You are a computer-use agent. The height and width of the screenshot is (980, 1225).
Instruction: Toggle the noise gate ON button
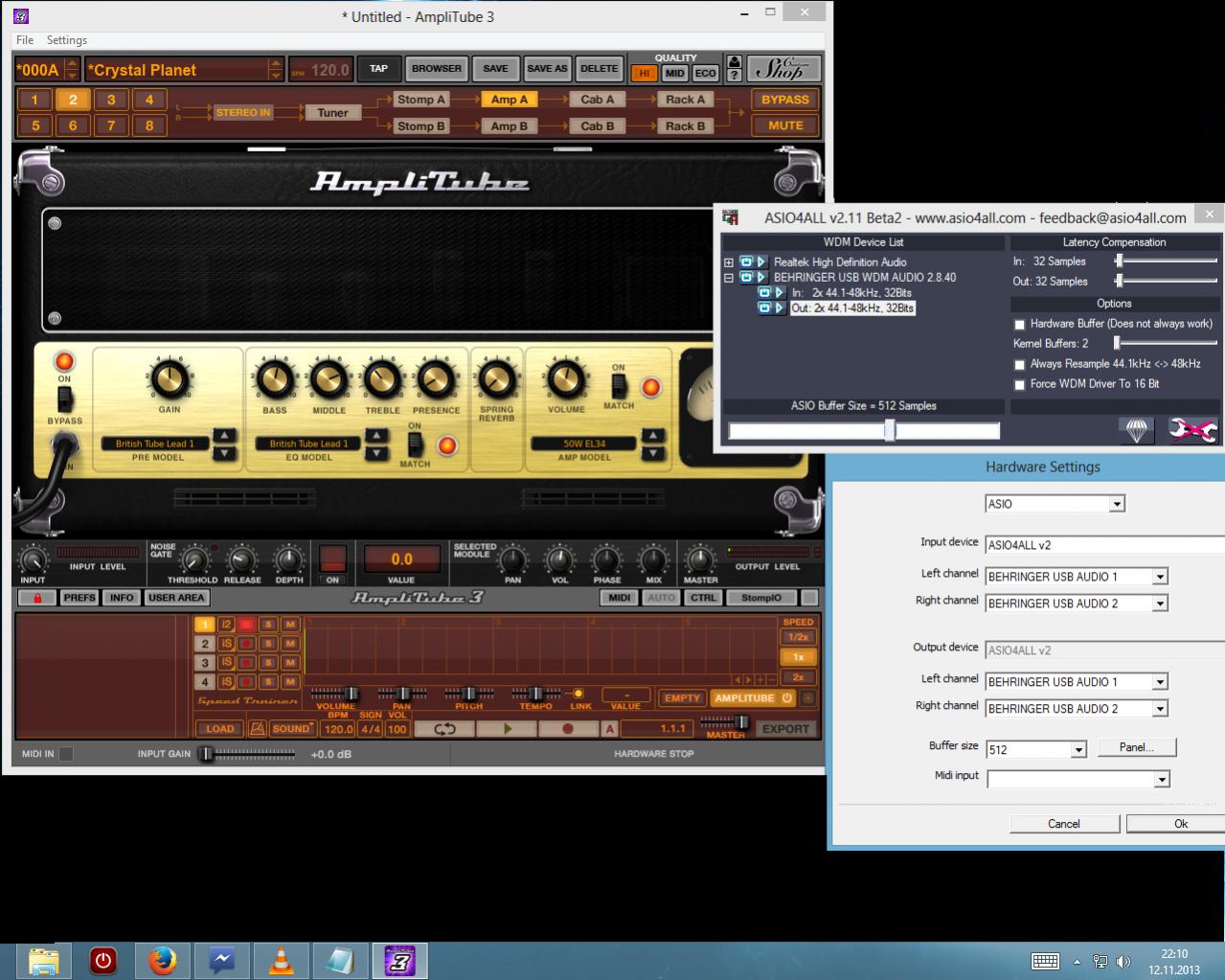tap(332, 580)
